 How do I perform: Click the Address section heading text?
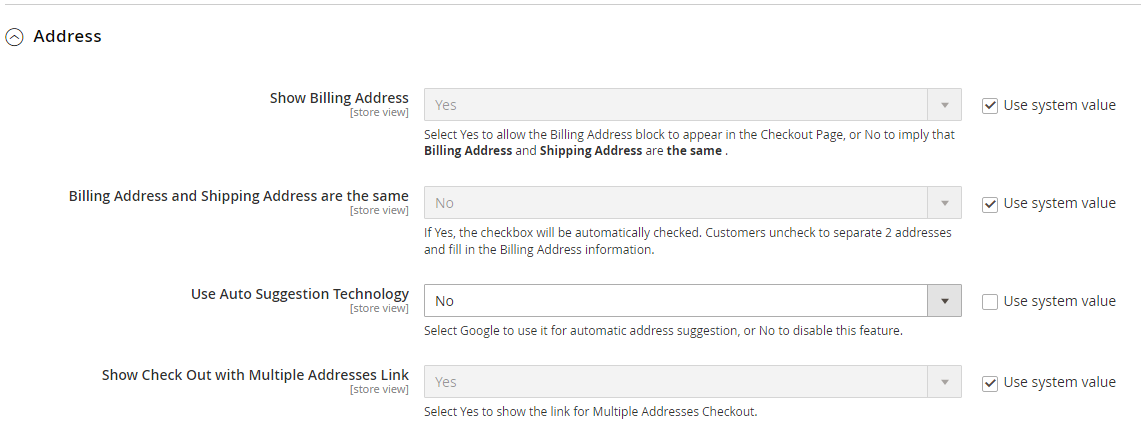click(67, 36)
